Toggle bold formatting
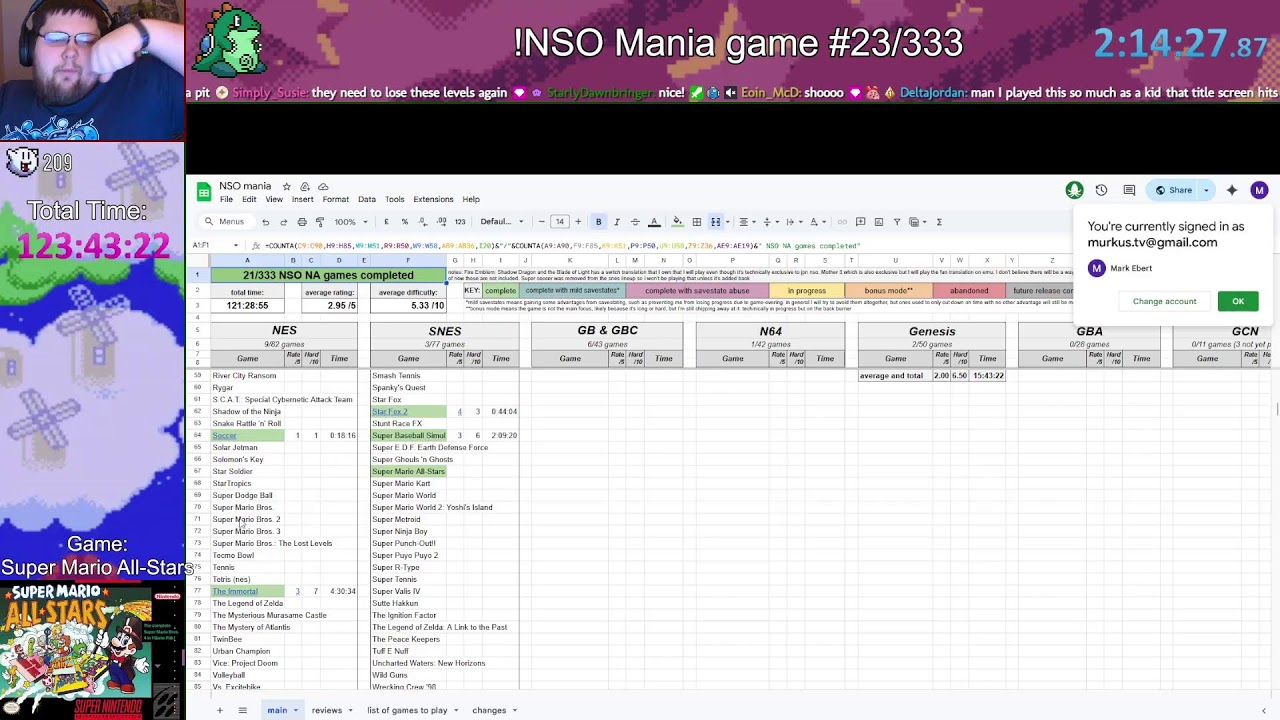The image size is (1280, 720). (598, 222)
